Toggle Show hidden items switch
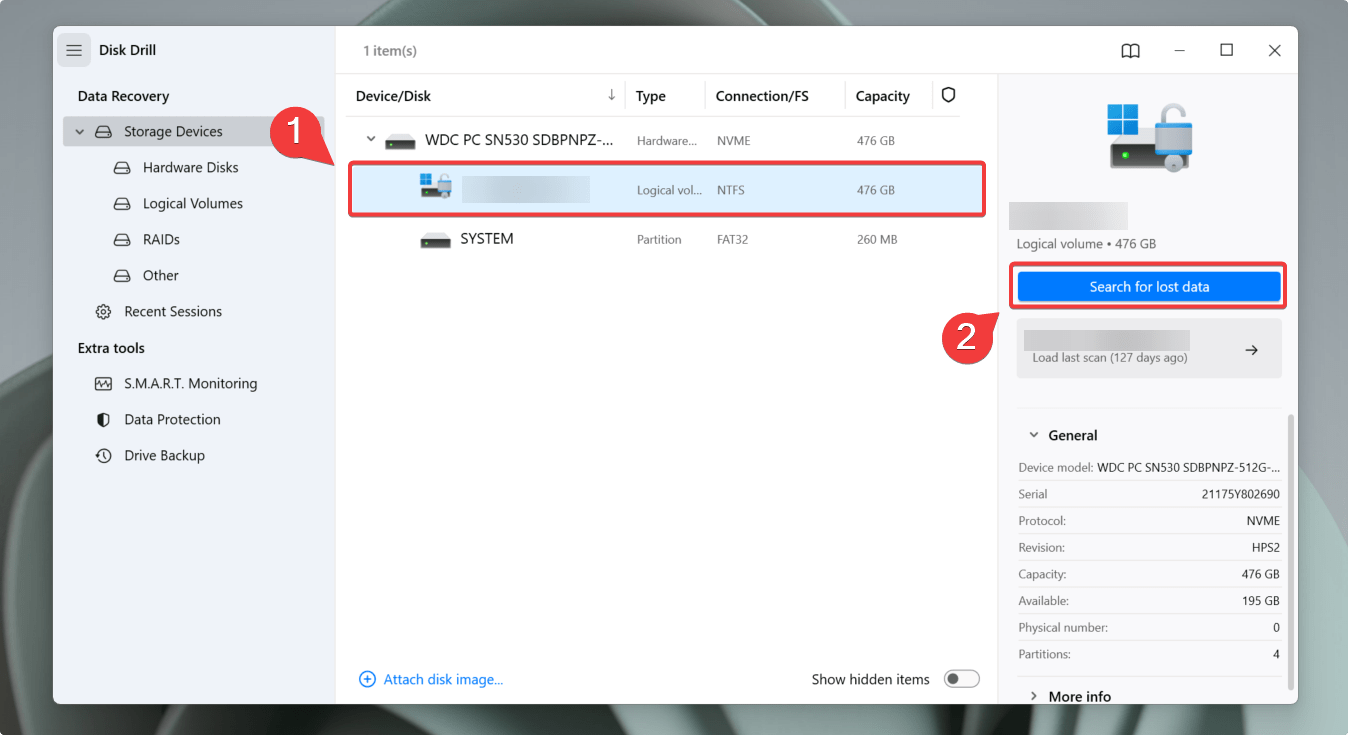Screen dimensions: 1348x735 (962, 679)
